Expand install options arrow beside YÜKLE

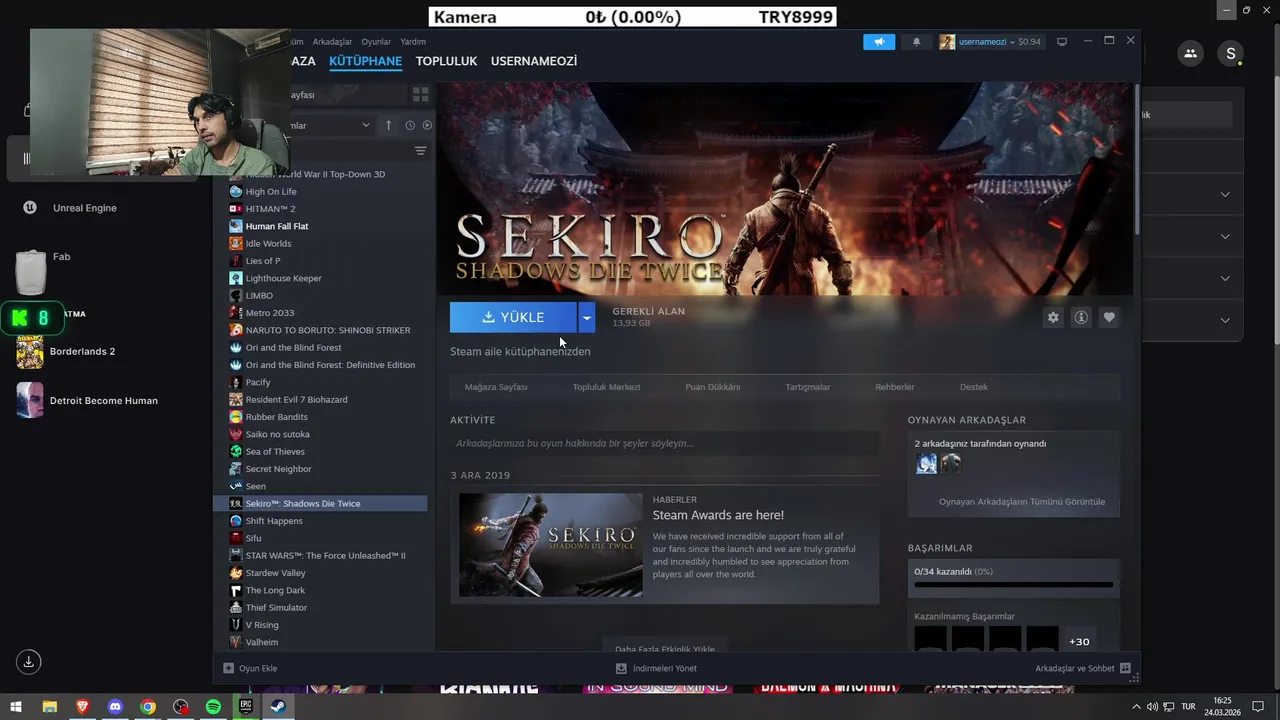point(587,317)
